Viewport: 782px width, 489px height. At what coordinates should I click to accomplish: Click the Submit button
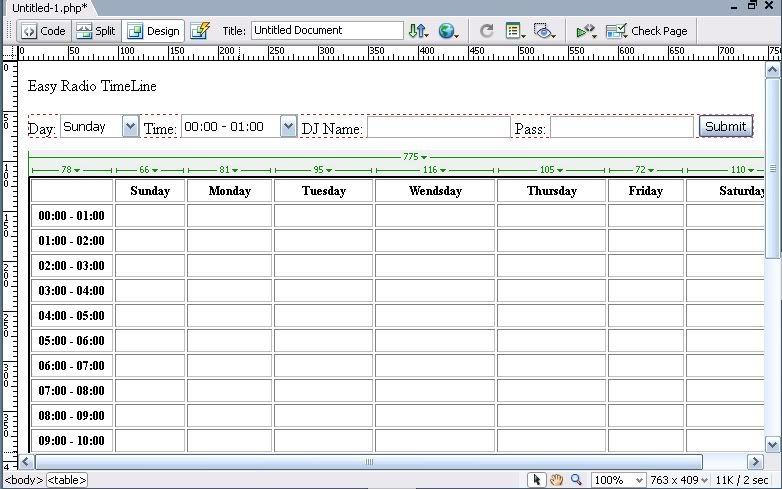pos(725,127)
